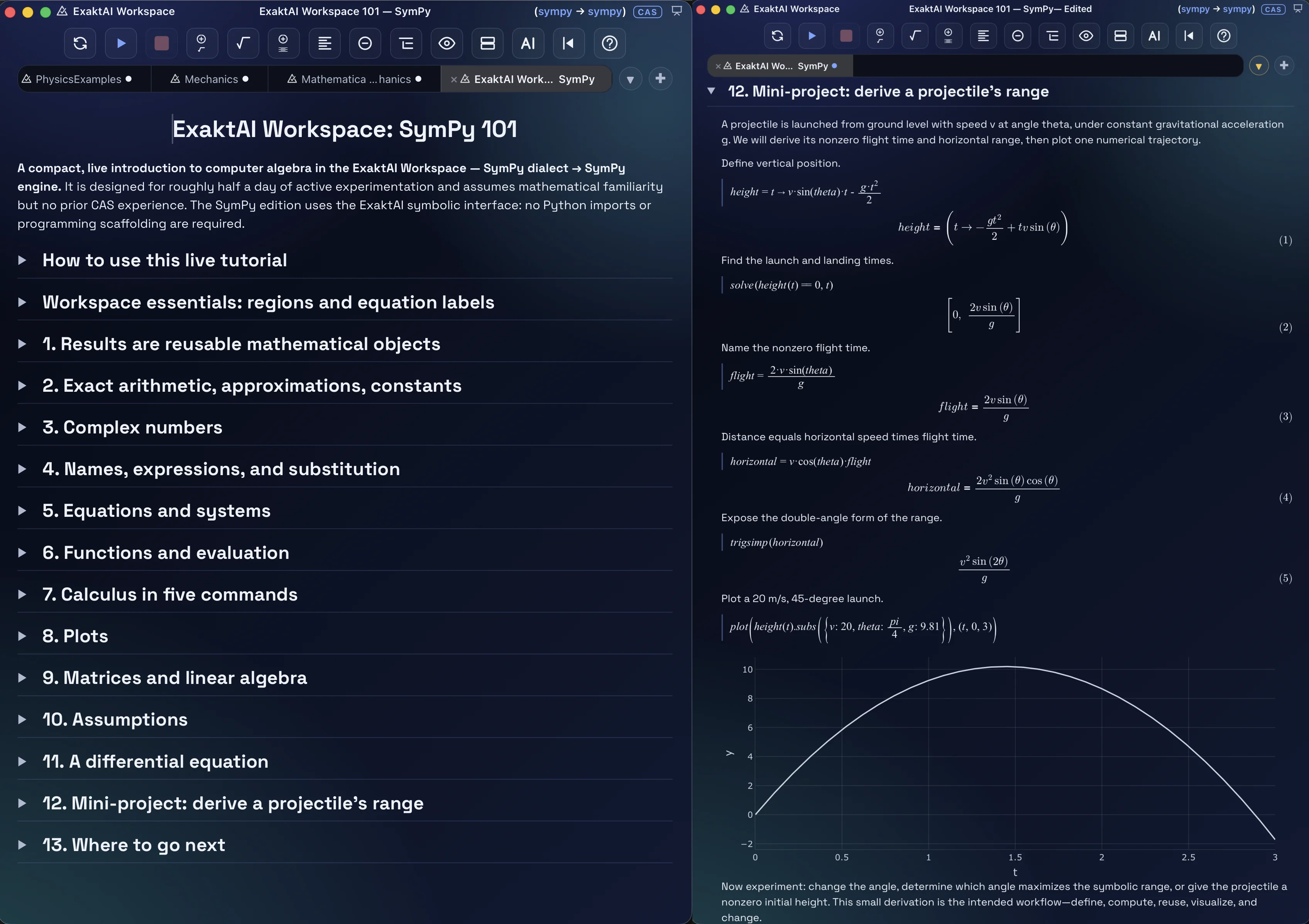Expand section 8 'Plots'
The height and width of the screenshot is (924, 1309).
point(22,636)
